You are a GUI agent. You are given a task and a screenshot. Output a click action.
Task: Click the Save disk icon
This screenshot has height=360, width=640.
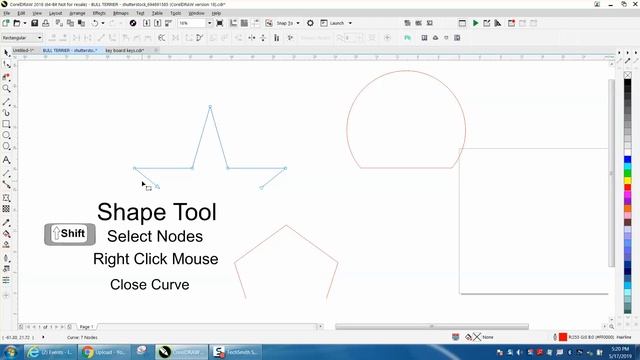(35, 23)
